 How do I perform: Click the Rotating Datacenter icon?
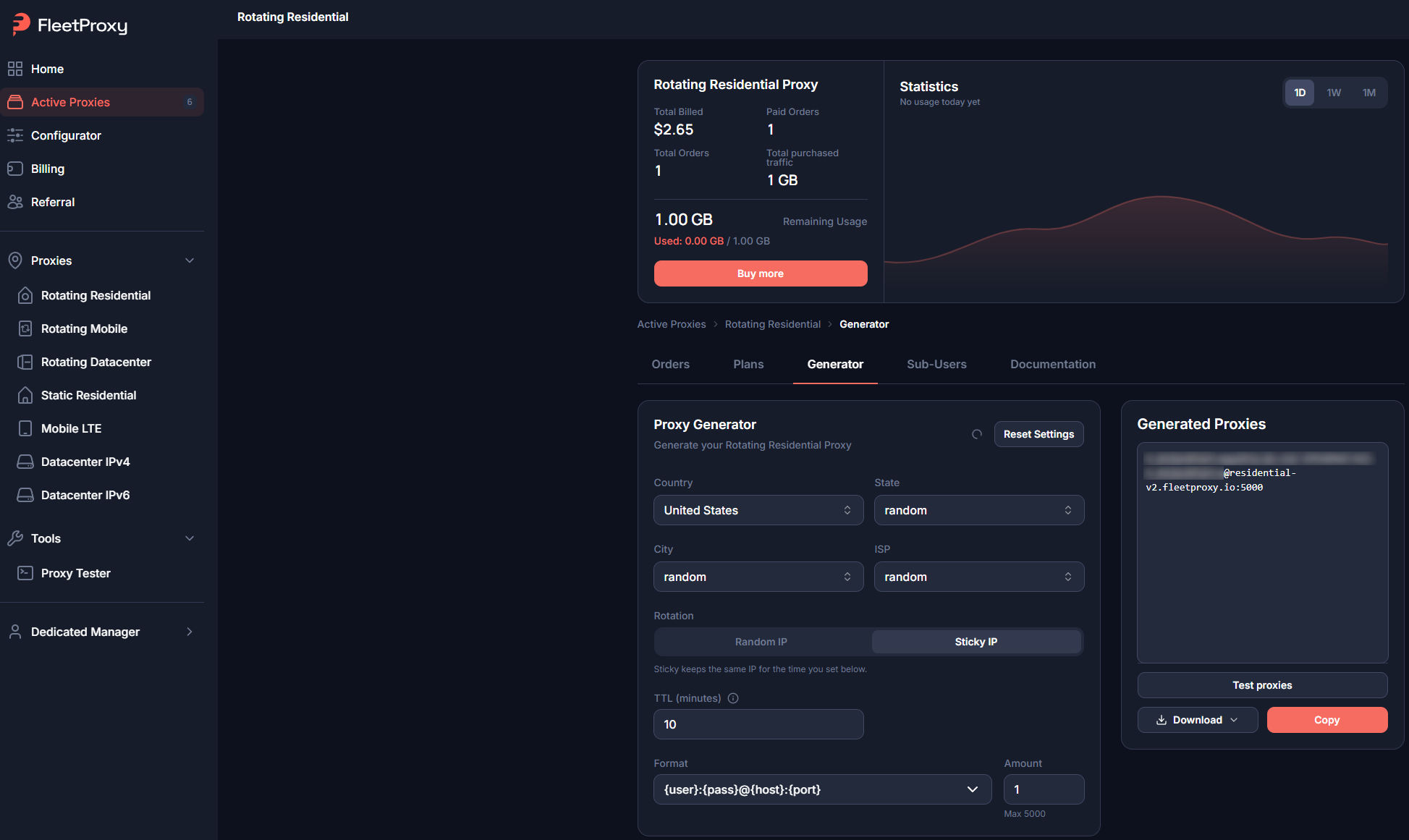click(25, 362)
